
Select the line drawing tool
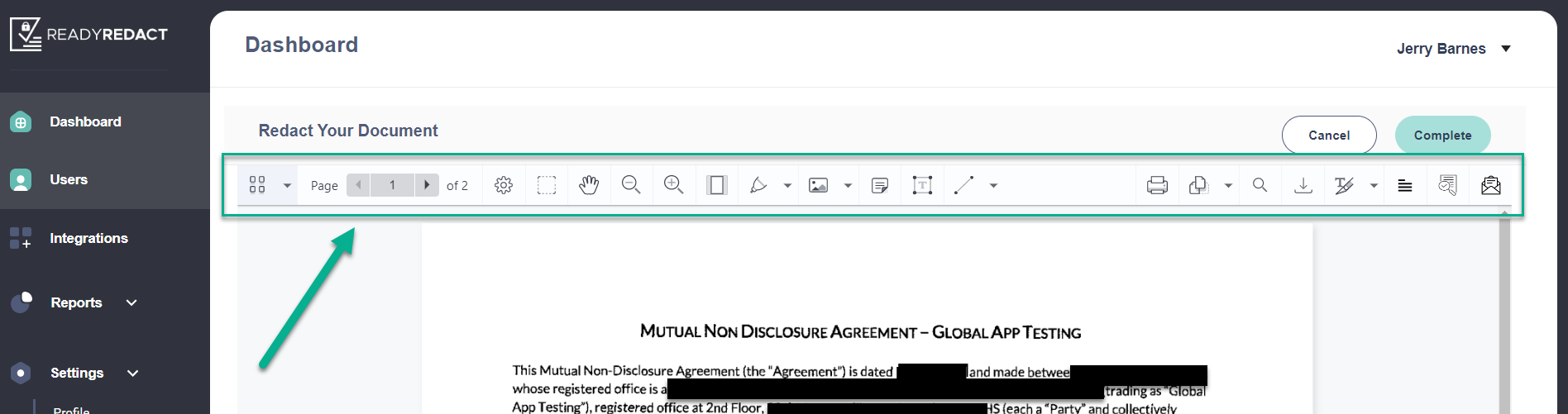(964, 185)
